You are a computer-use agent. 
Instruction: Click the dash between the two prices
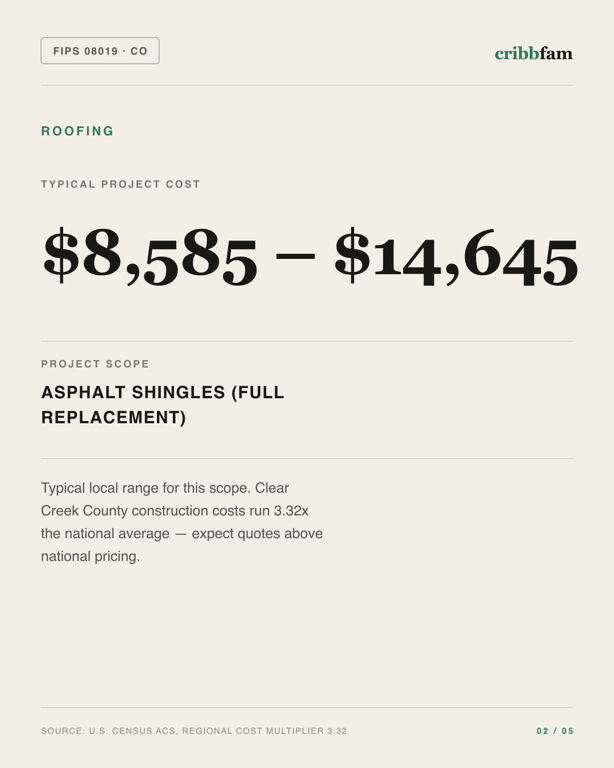[295, 255]
